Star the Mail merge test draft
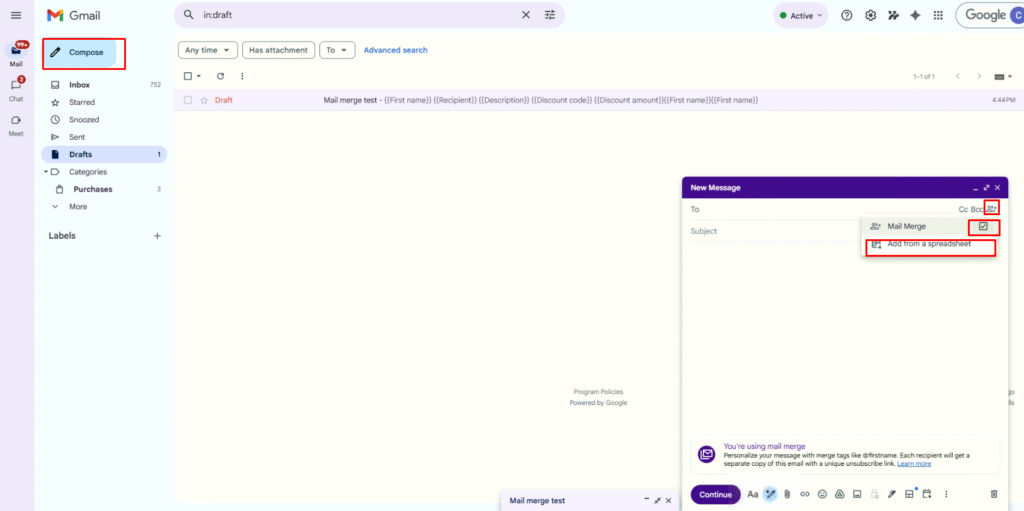The width and height of the screenshot is (1024, 511). 204,100
